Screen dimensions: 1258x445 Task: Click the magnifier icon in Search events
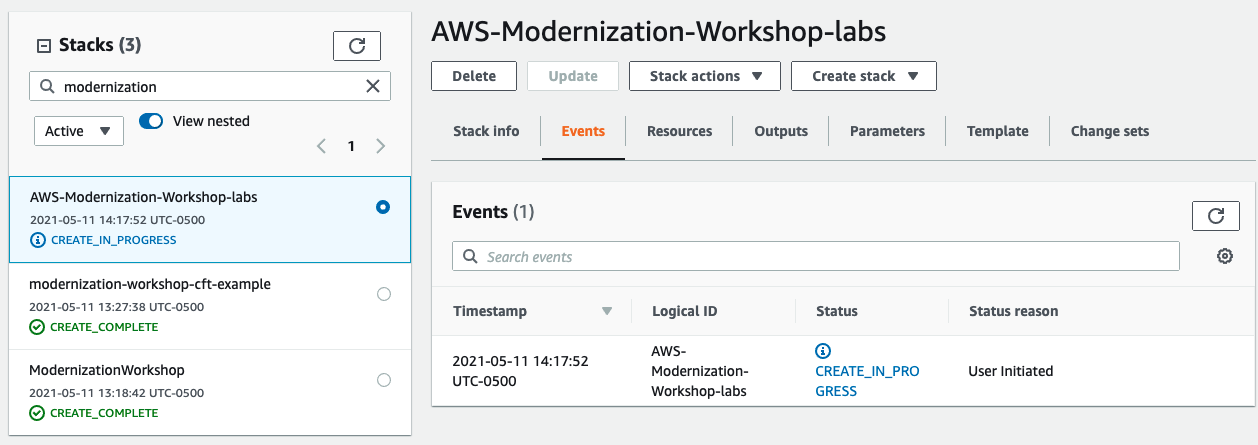tap(470, 257)
